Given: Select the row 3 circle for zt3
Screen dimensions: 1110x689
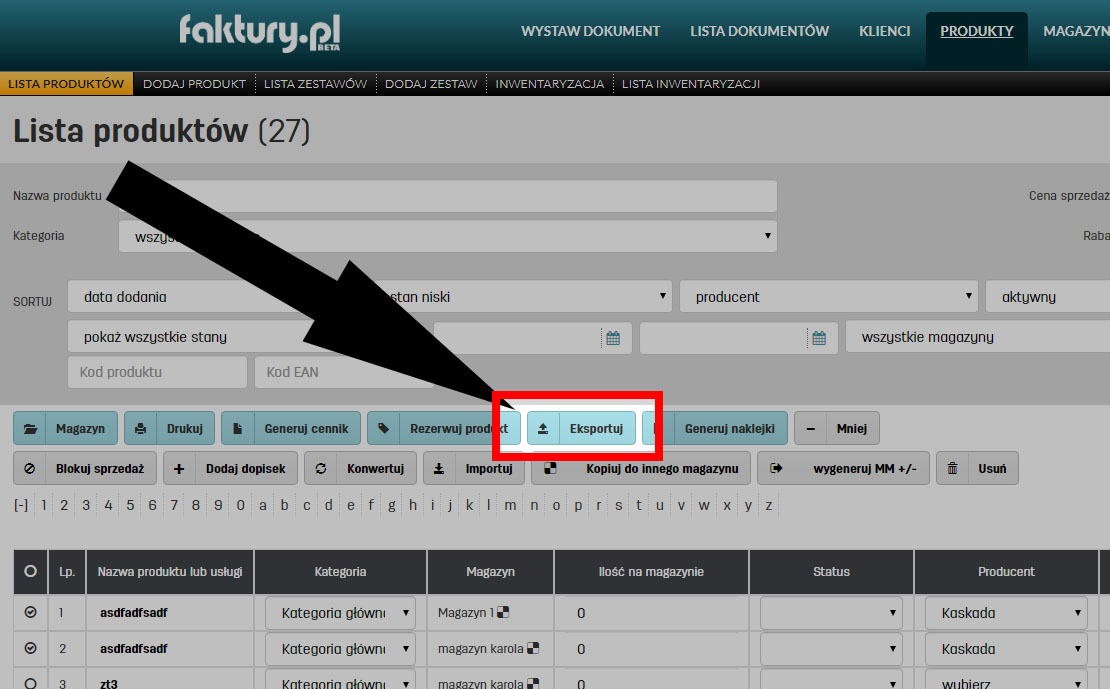Looking at the screenshot, I should [x=29, y=684].
